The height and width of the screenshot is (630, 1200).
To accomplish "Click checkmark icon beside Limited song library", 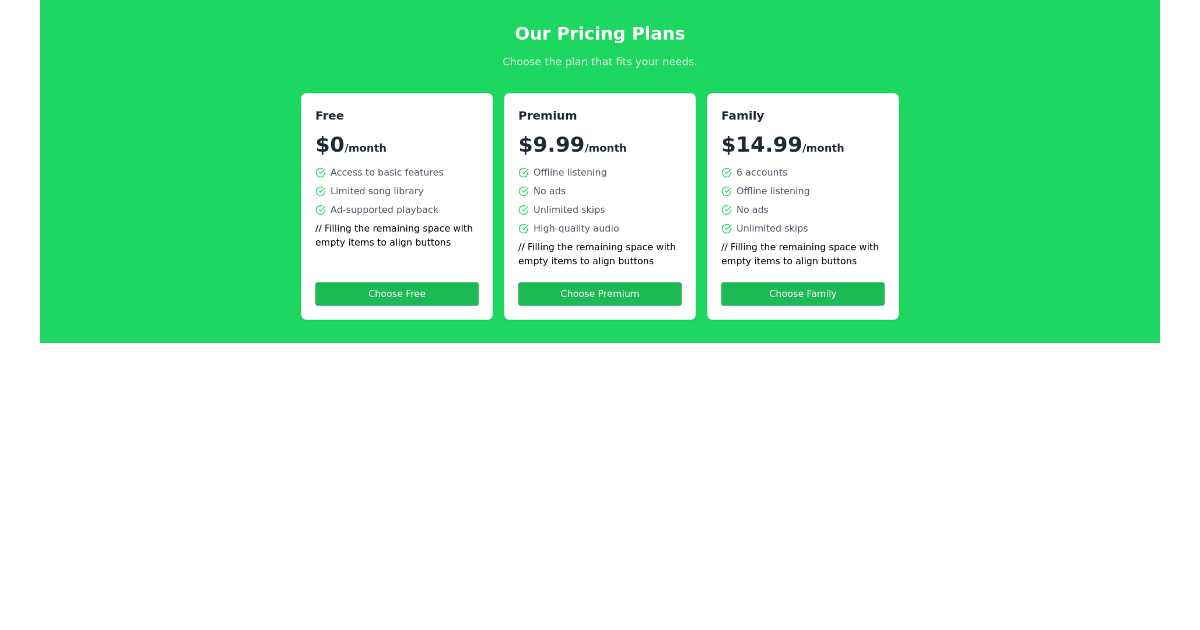I will point(321,191).
